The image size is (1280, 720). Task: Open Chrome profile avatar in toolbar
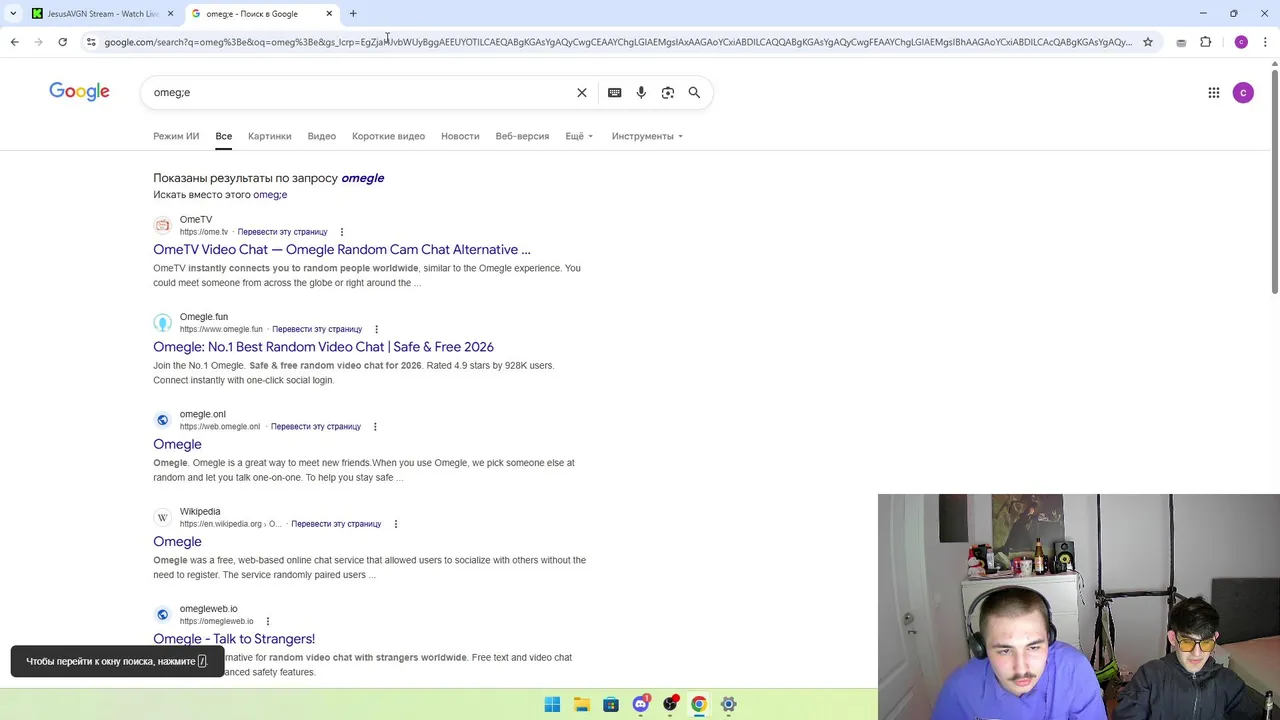1241,42
